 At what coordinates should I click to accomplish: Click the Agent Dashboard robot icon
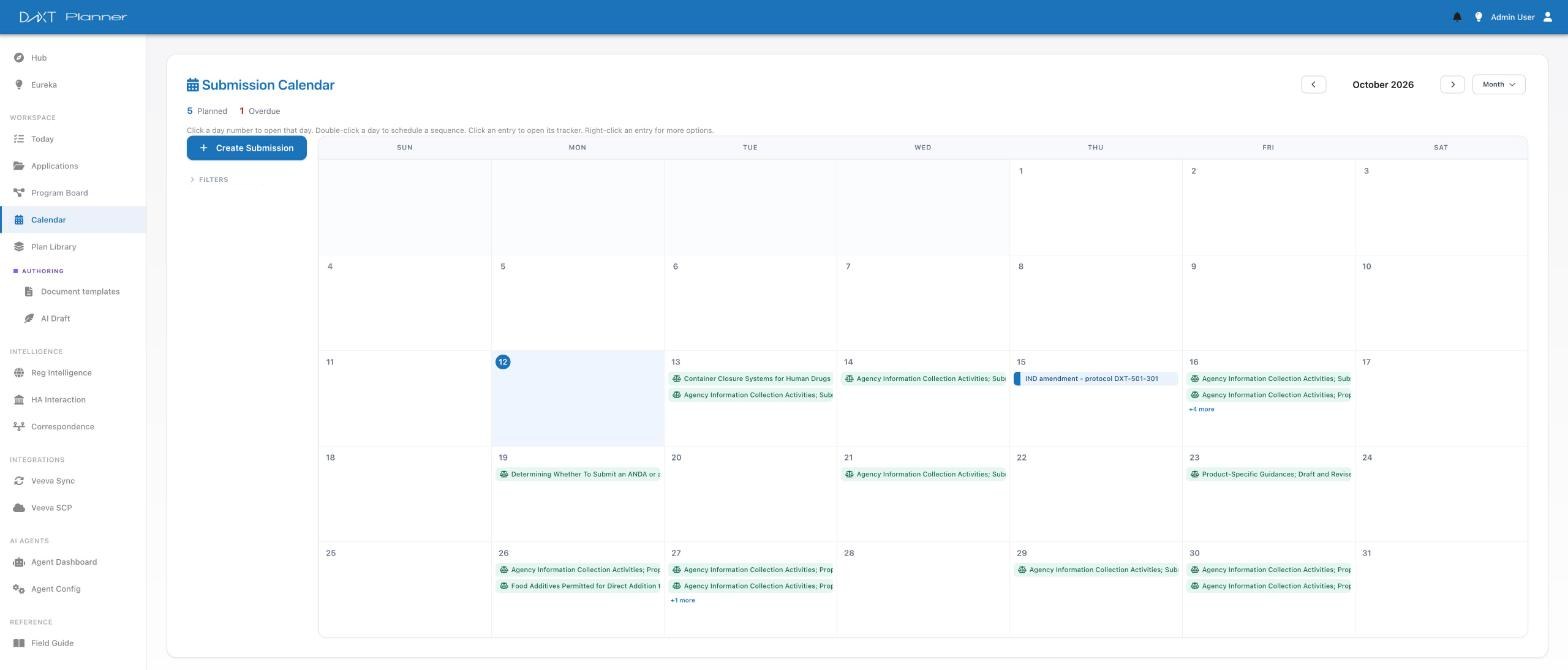(19, 562)
